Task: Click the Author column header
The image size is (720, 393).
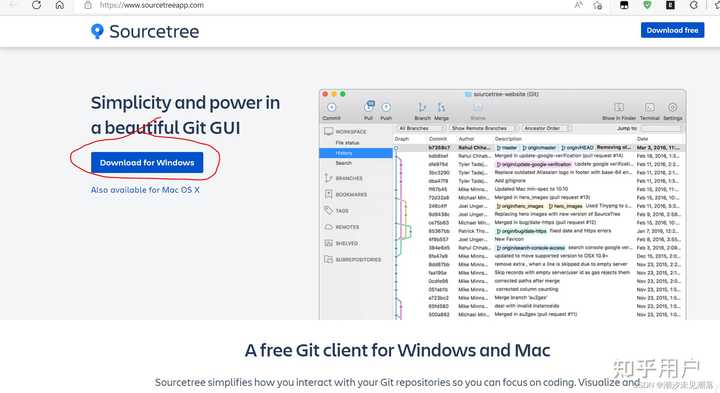Action: pyautogui.click(x=466, y=139)
